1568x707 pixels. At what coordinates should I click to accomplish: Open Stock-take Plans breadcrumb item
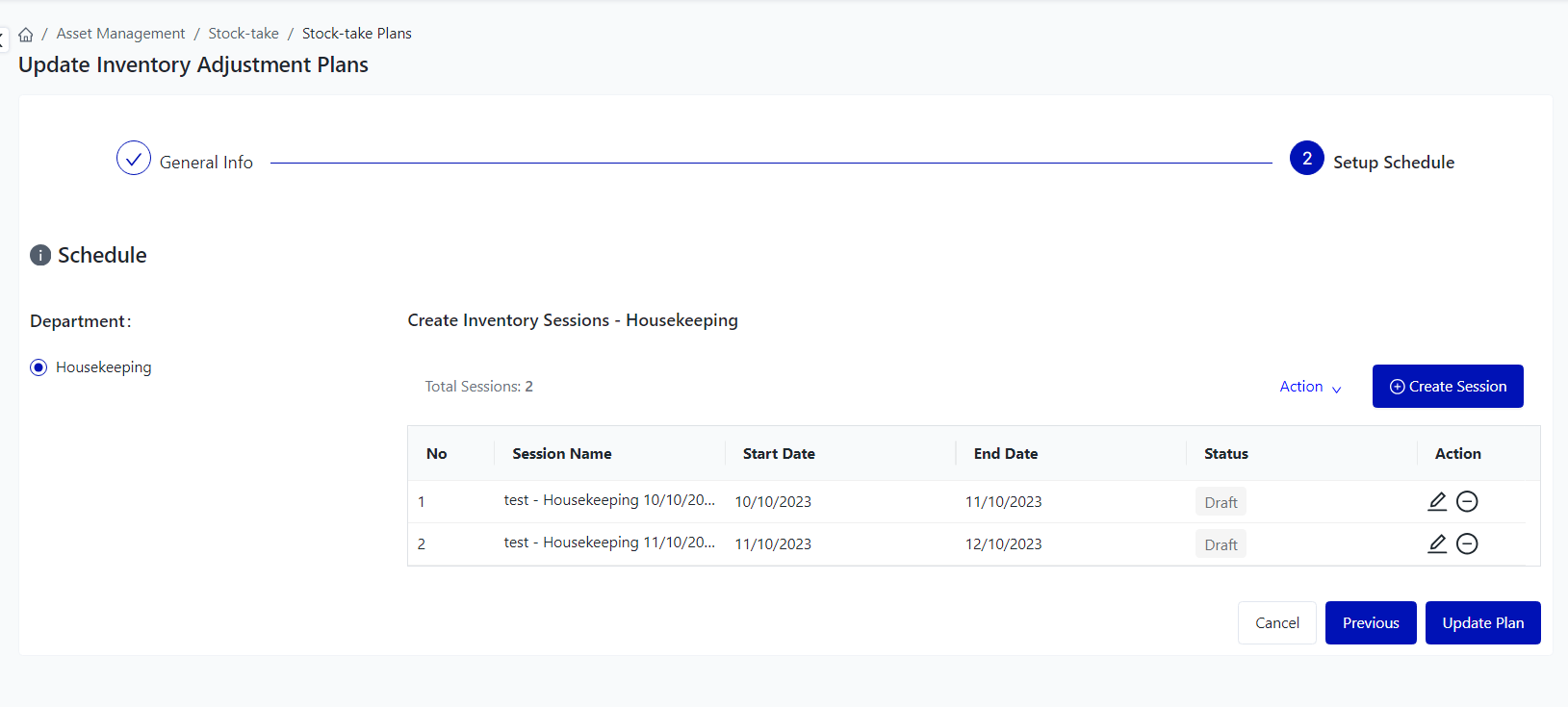coord(356,34)
